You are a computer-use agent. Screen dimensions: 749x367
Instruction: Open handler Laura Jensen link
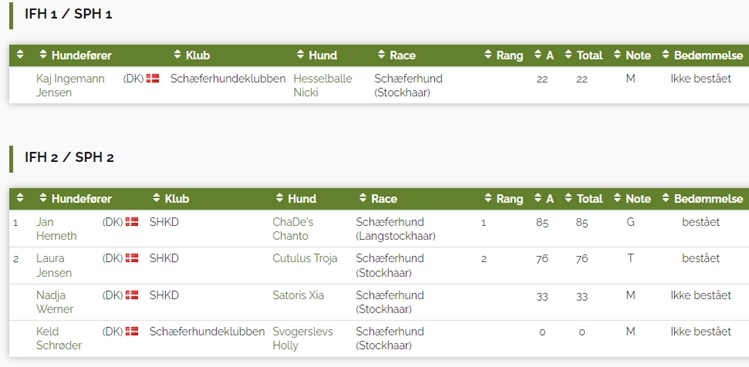click(x=54, y=266)
